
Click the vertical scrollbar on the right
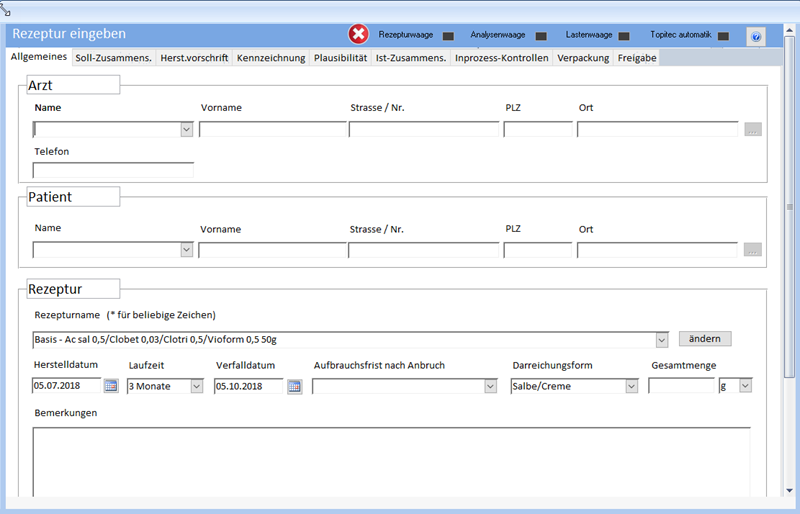pos(789,208)
